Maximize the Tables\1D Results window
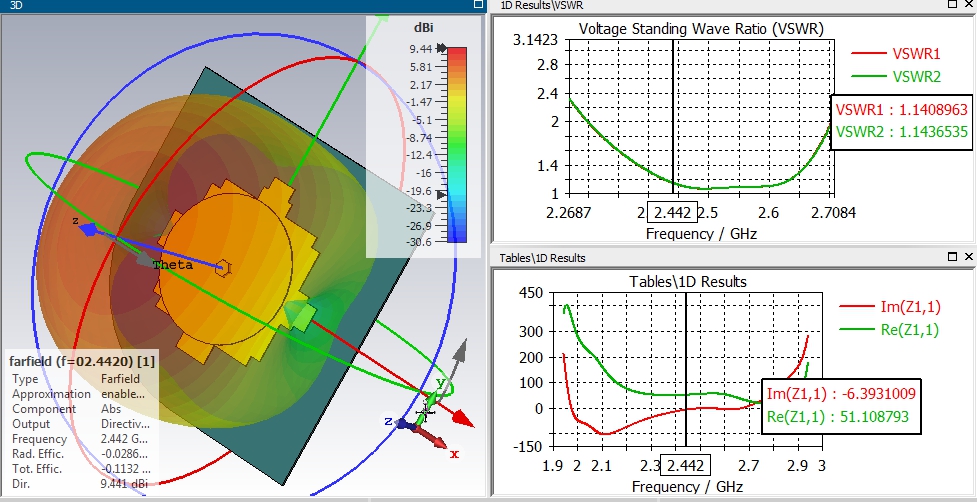This screenshot has width=977, height=502. click(953, 257)
